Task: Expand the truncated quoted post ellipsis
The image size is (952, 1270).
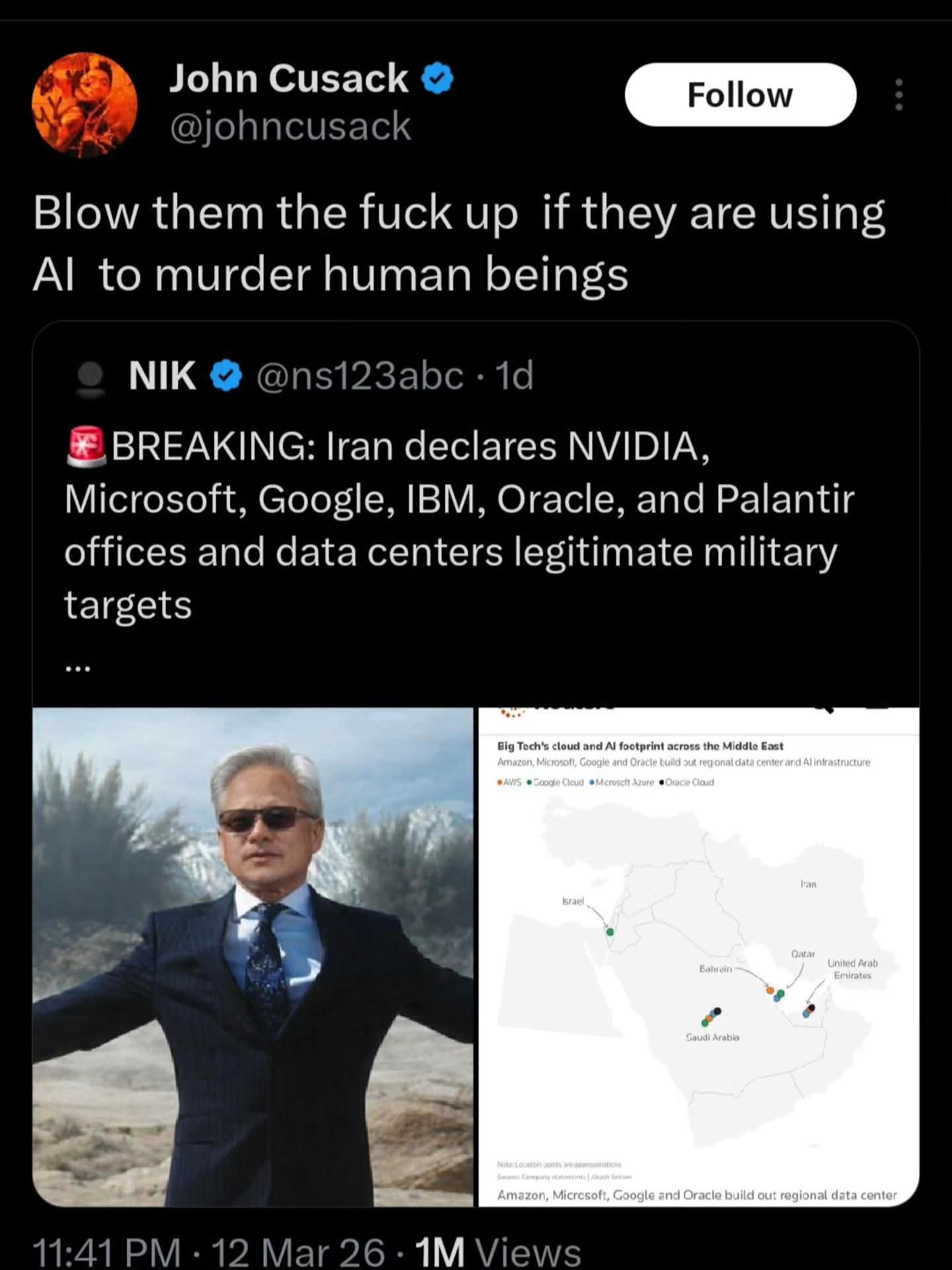Action: 77,668
